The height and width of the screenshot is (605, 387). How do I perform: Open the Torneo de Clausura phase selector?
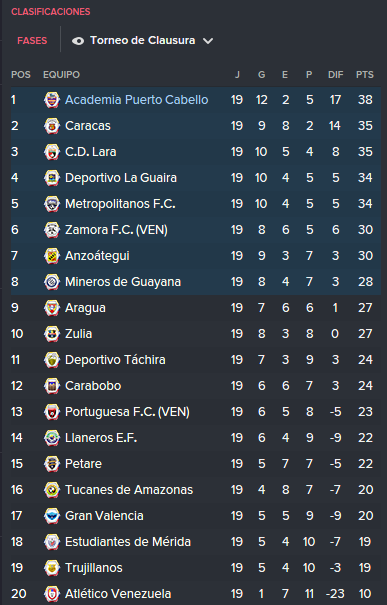142,41
